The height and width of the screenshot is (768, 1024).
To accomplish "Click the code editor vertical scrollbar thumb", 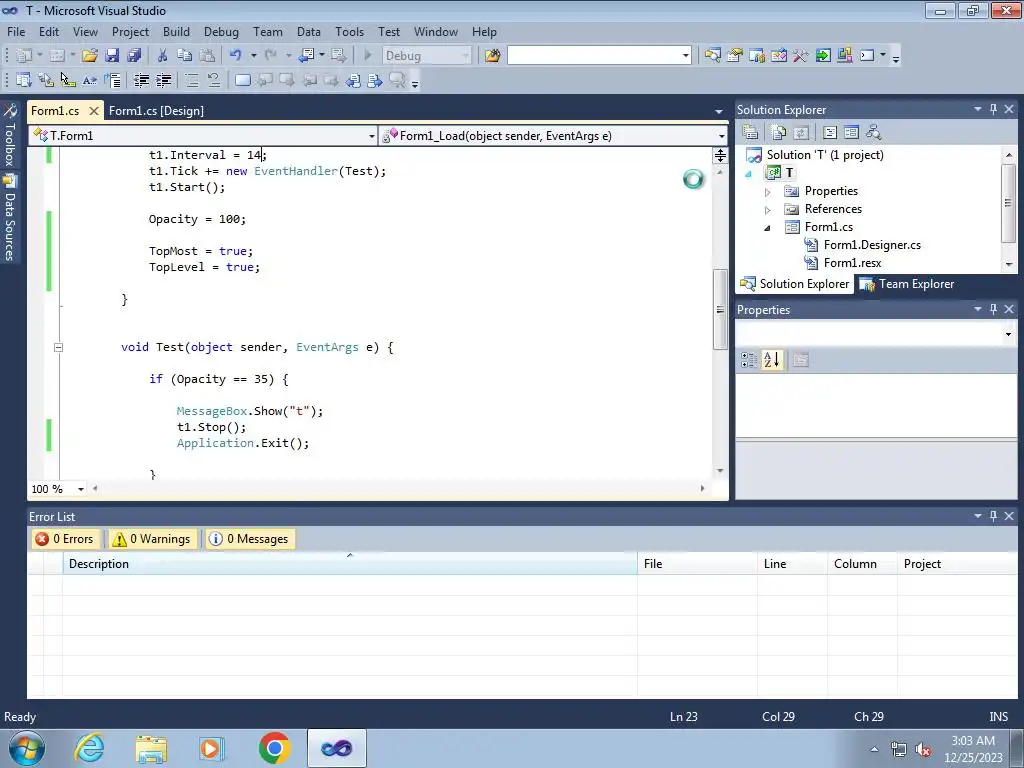I will [720, 310].
